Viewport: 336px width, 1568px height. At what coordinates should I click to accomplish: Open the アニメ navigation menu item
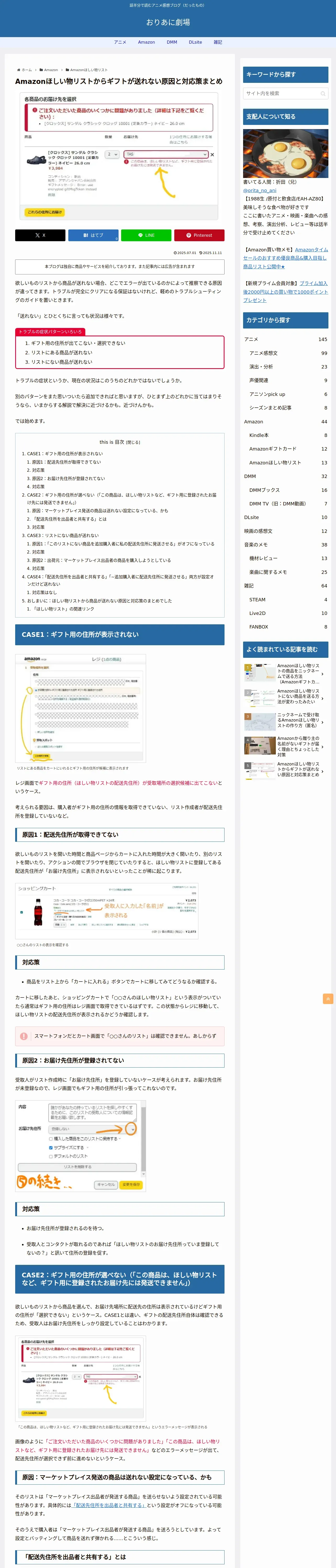point(120,42)
